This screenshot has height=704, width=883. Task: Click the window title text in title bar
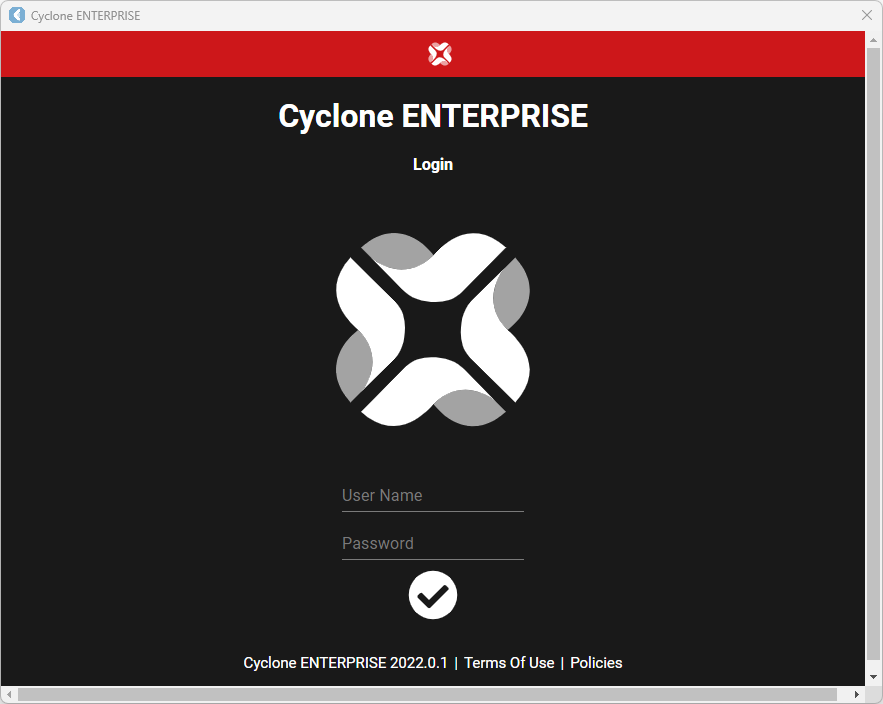pos(86,16)
